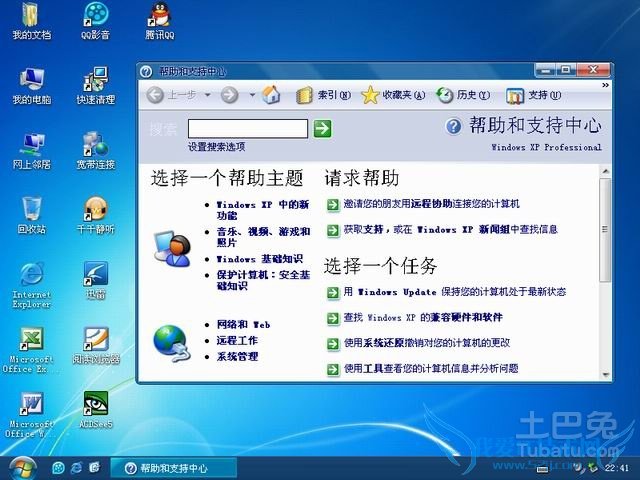Viewport: 640px width, 480px height.
Task: Click the 上一步 back button
Action: [171, 95]
